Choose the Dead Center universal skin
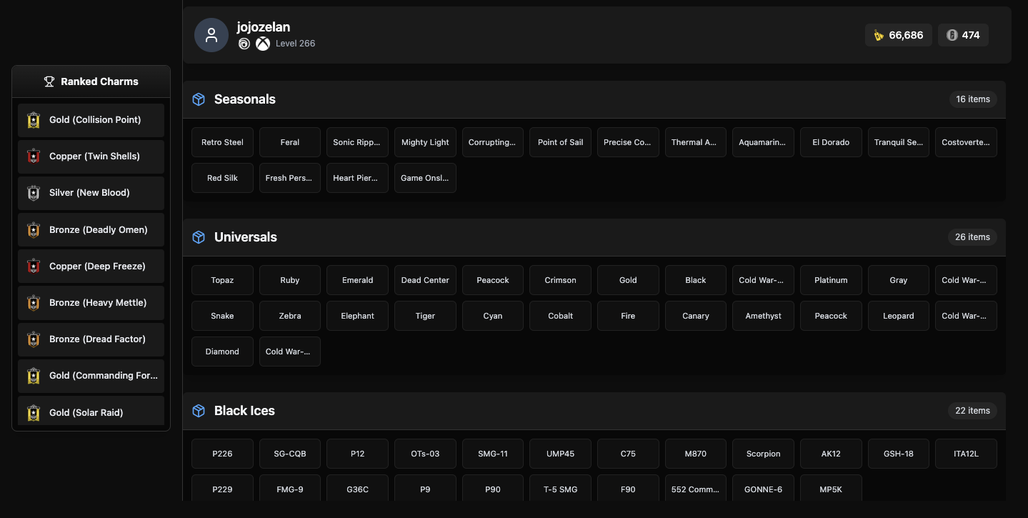The image size is (1028, 518). click(x=425, y=280)
